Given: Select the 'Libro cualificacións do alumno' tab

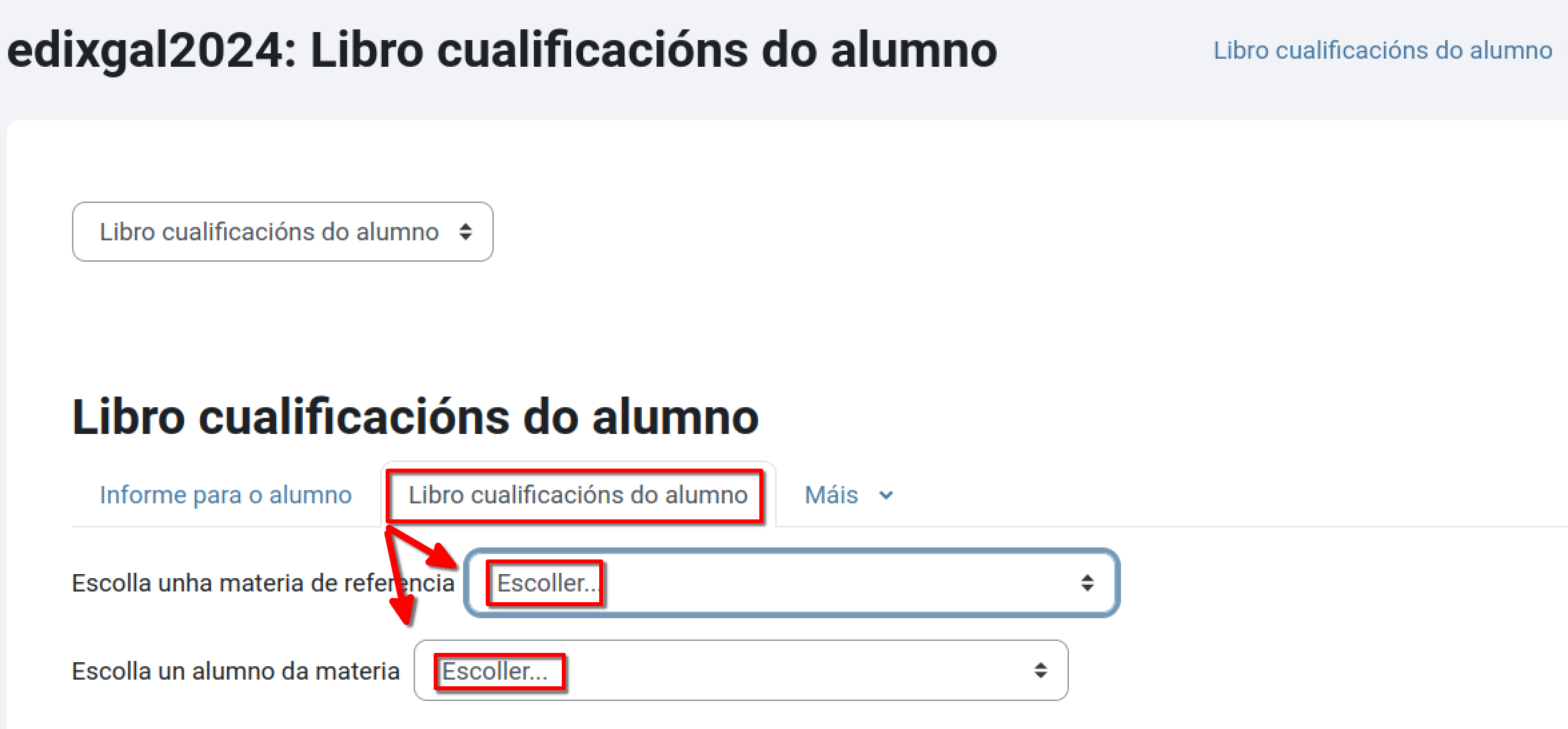Looking at the screenshot, I should click(576, 495).
